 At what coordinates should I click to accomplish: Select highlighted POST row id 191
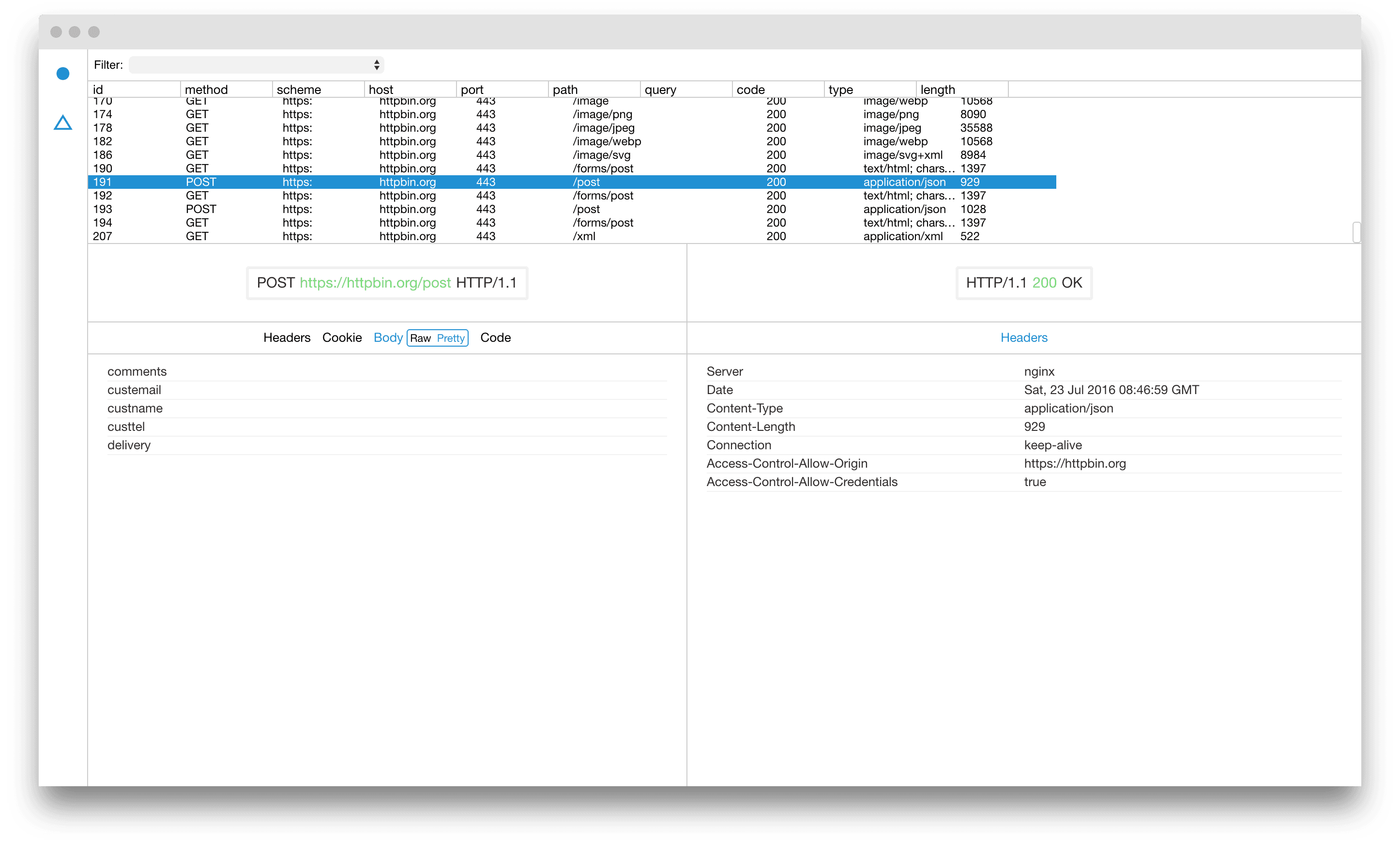pos(572,182)
